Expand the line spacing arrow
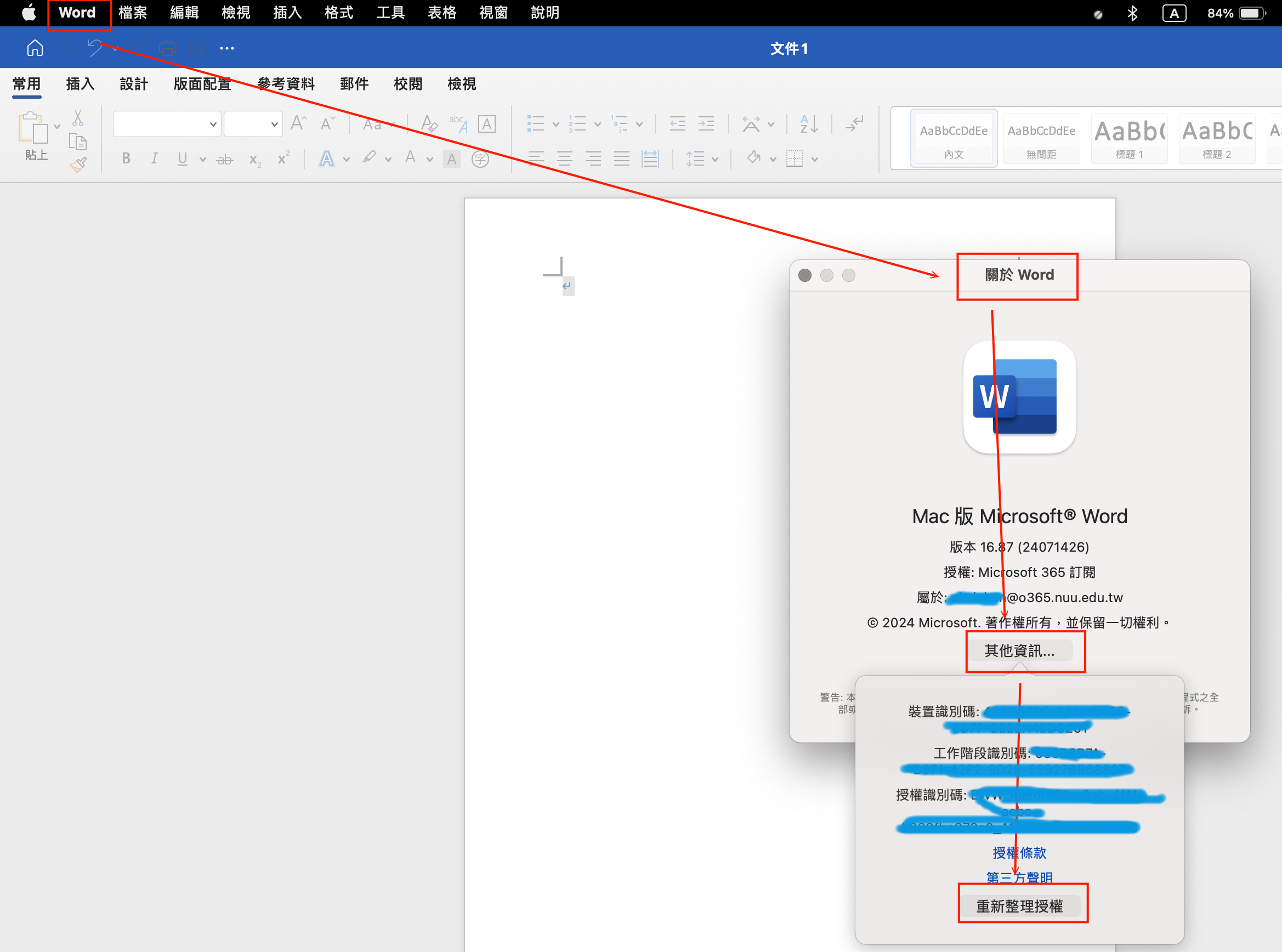This screenshot has height=952, width=1282. (715, 160)
